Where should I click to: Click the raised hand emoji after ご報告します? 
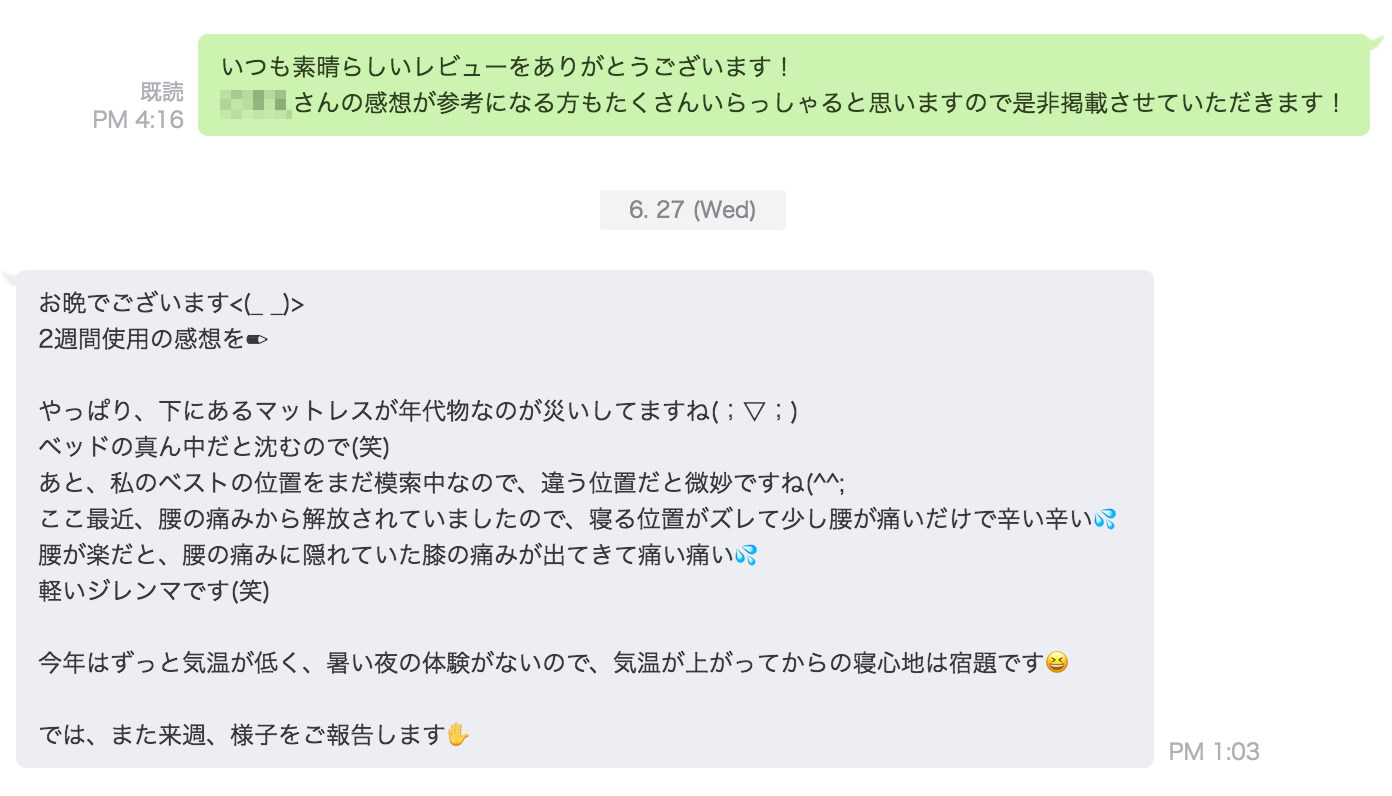pos(457,735)
